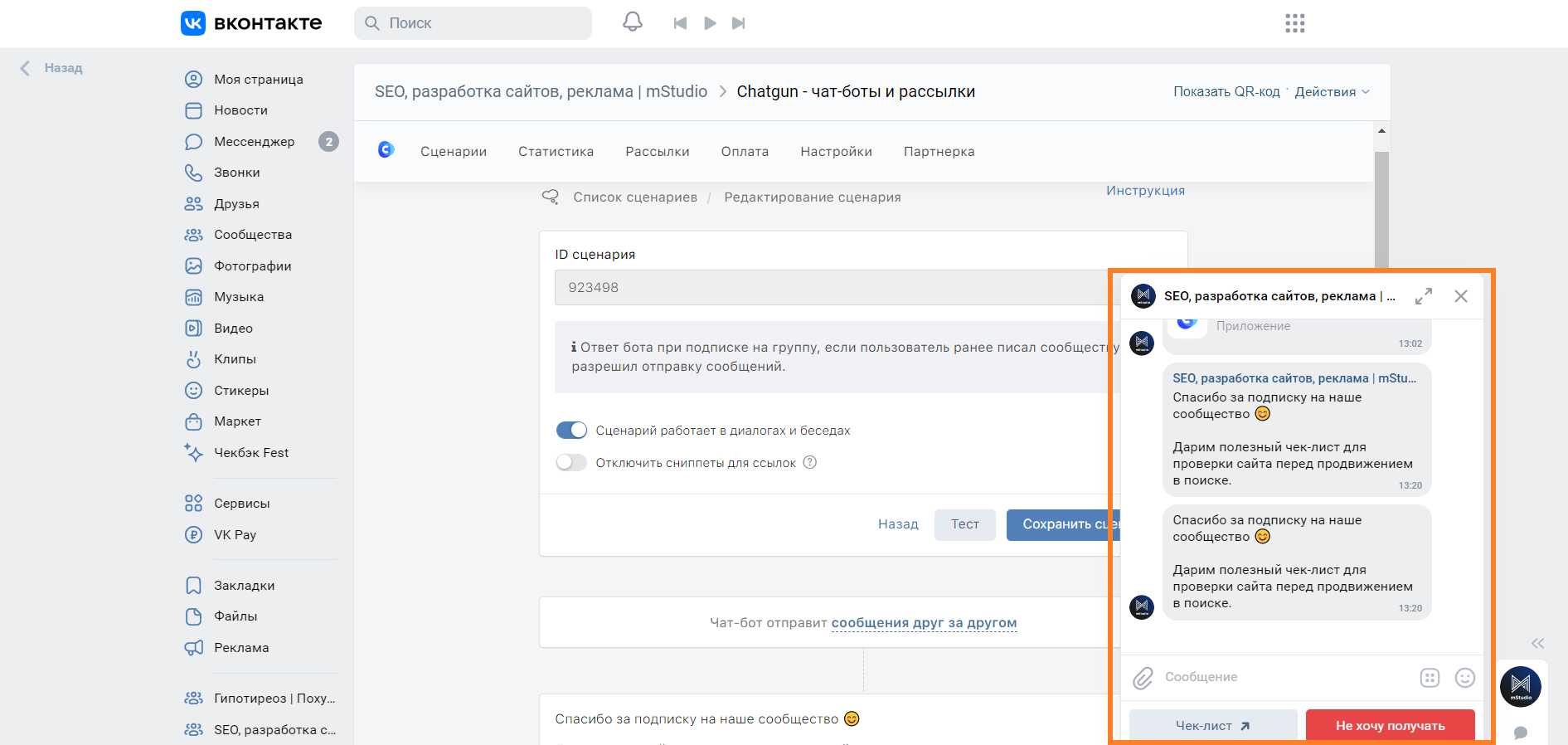The image size is (1568, 745).
Task: Open the Стикеры icon
Action: pyautogui.click(x=193, y=391)
